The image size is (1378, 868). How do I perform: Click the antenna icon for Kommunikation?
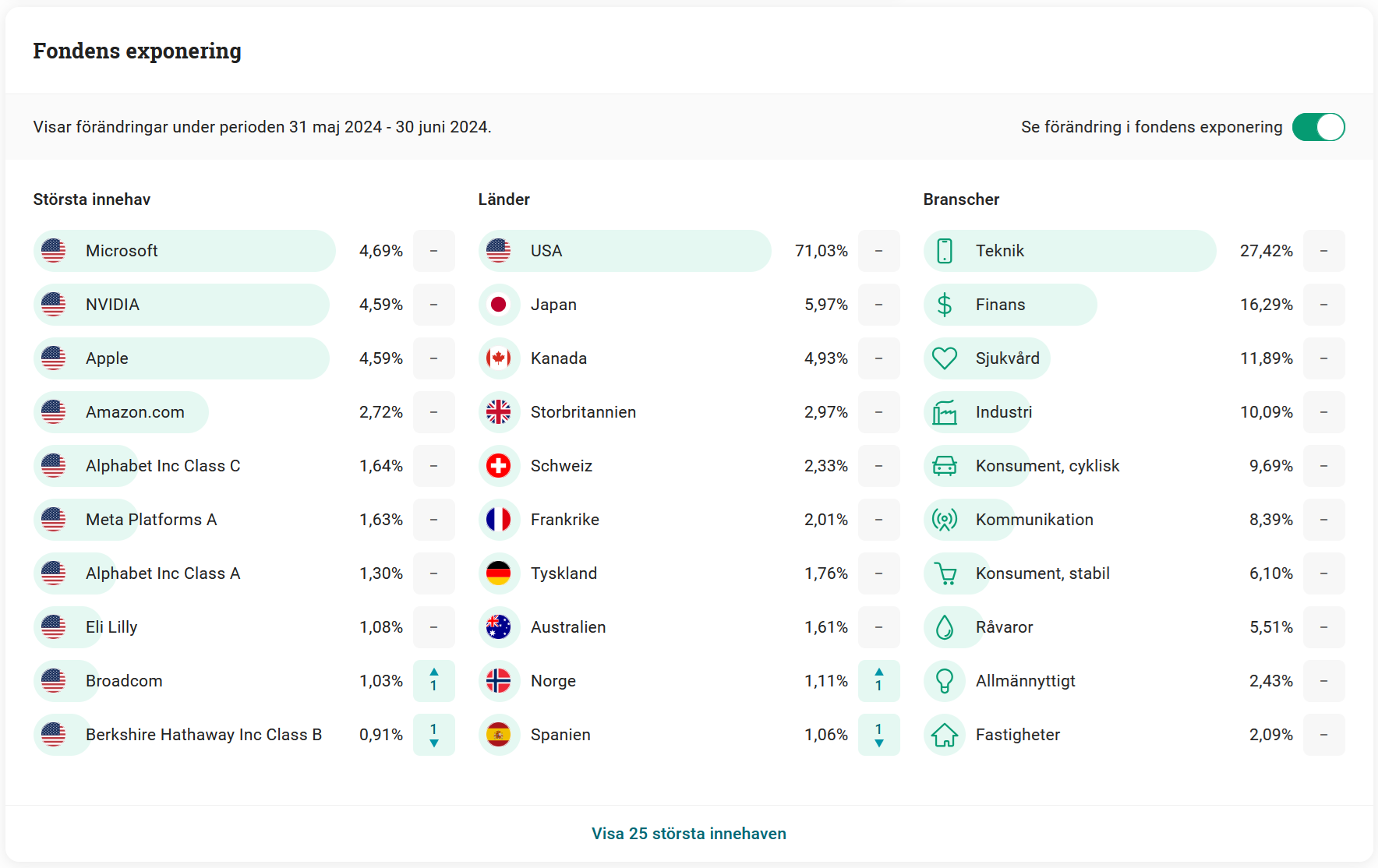coord(945,520)
